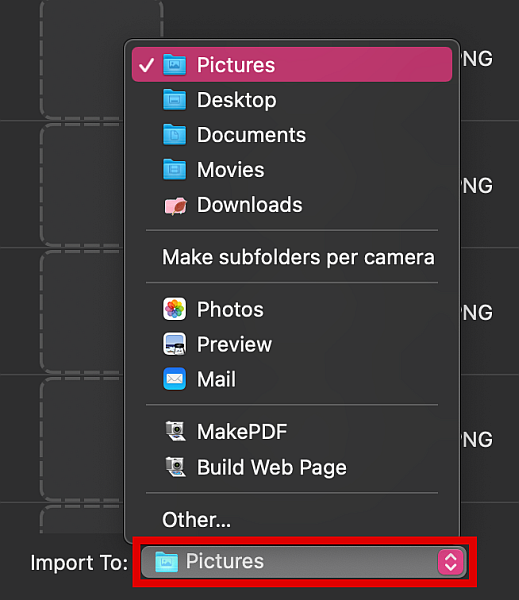Click the Build Web Page icon
The image size is (519, 600).
click(175, 467)
